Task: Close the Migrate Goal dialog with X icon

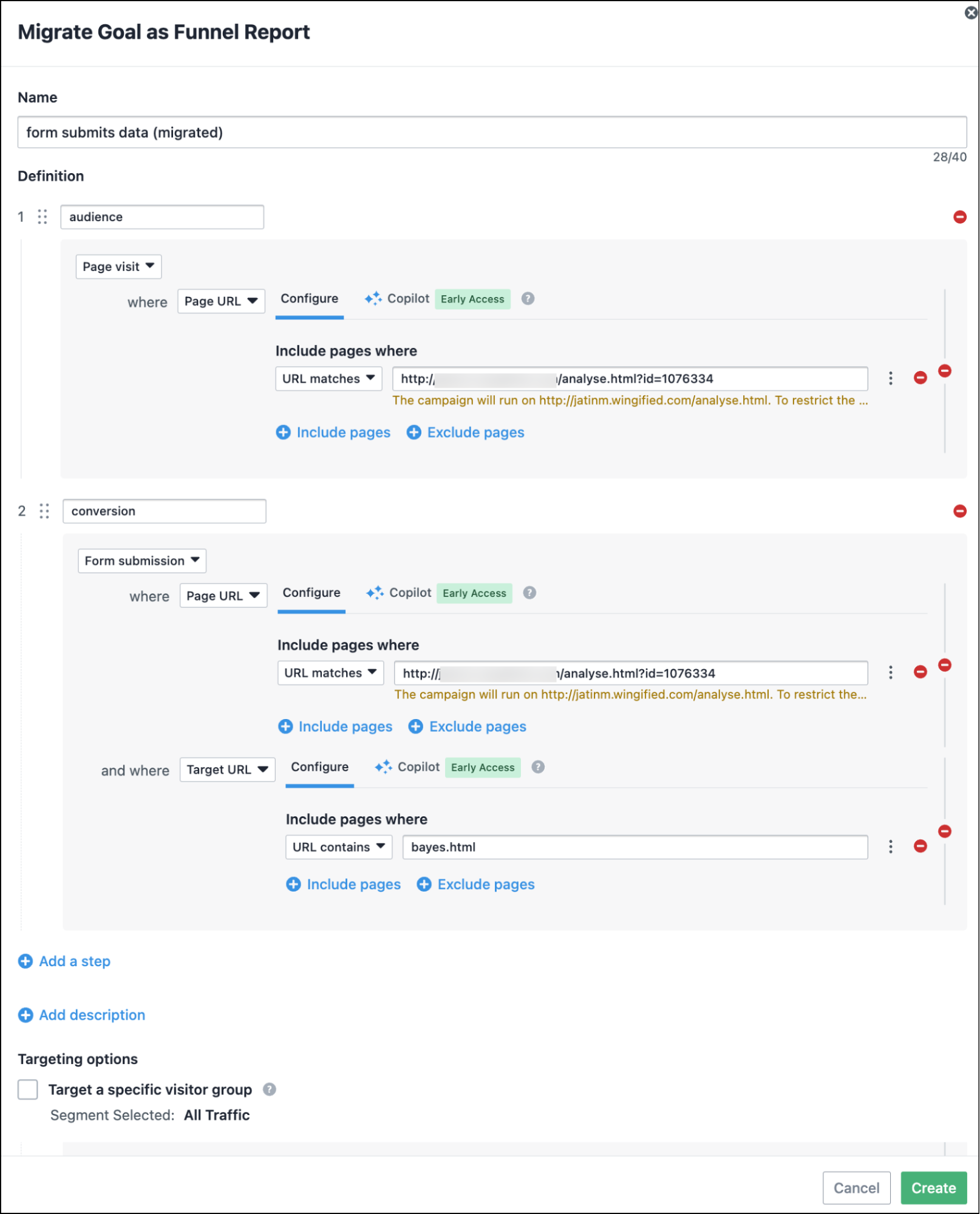Action: click(x=971, y=13)
